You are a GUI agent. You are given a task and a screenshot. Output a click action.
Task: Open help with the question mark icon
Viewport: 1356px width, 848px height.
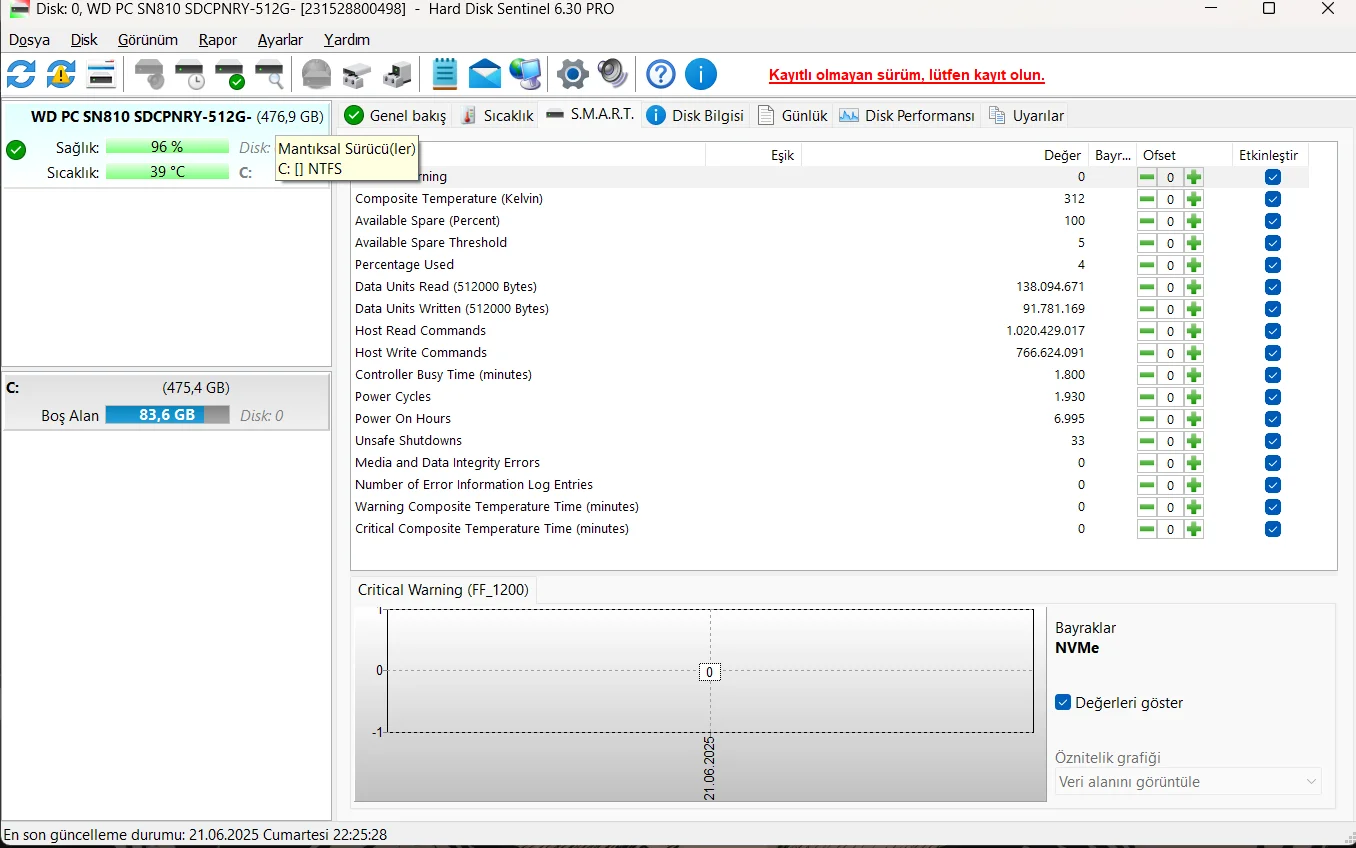[660, 74]
